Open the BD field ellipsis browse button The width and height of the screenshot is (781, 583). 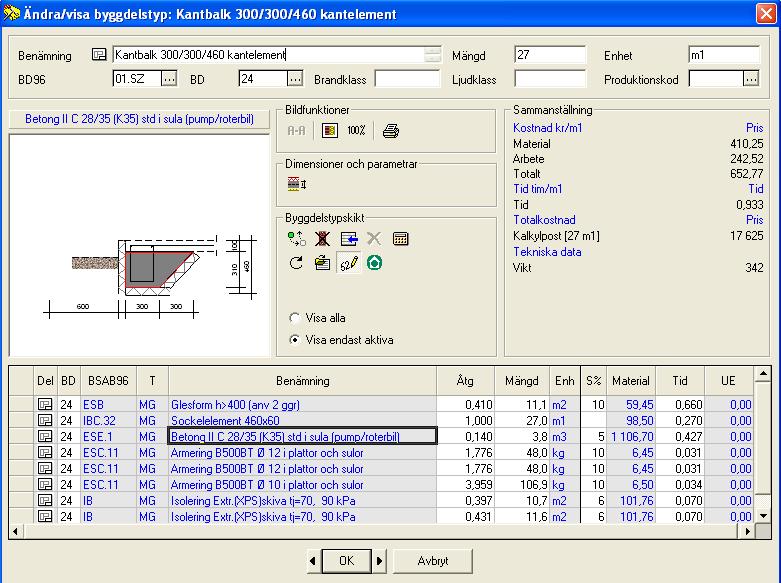(x=295, y=79)
